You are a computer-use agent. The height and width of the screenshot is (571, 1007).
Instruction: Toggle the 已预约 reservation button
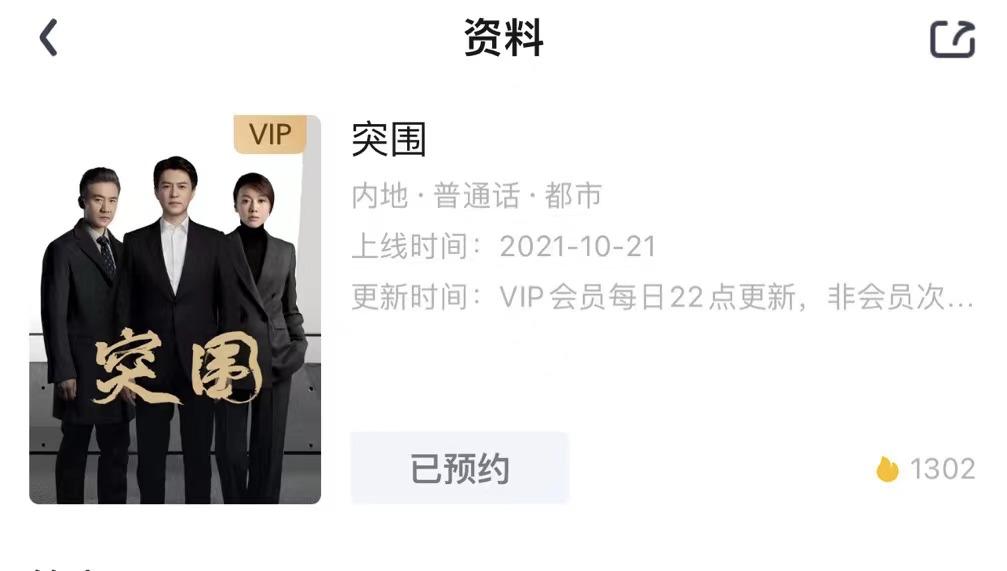pos(459,468)
